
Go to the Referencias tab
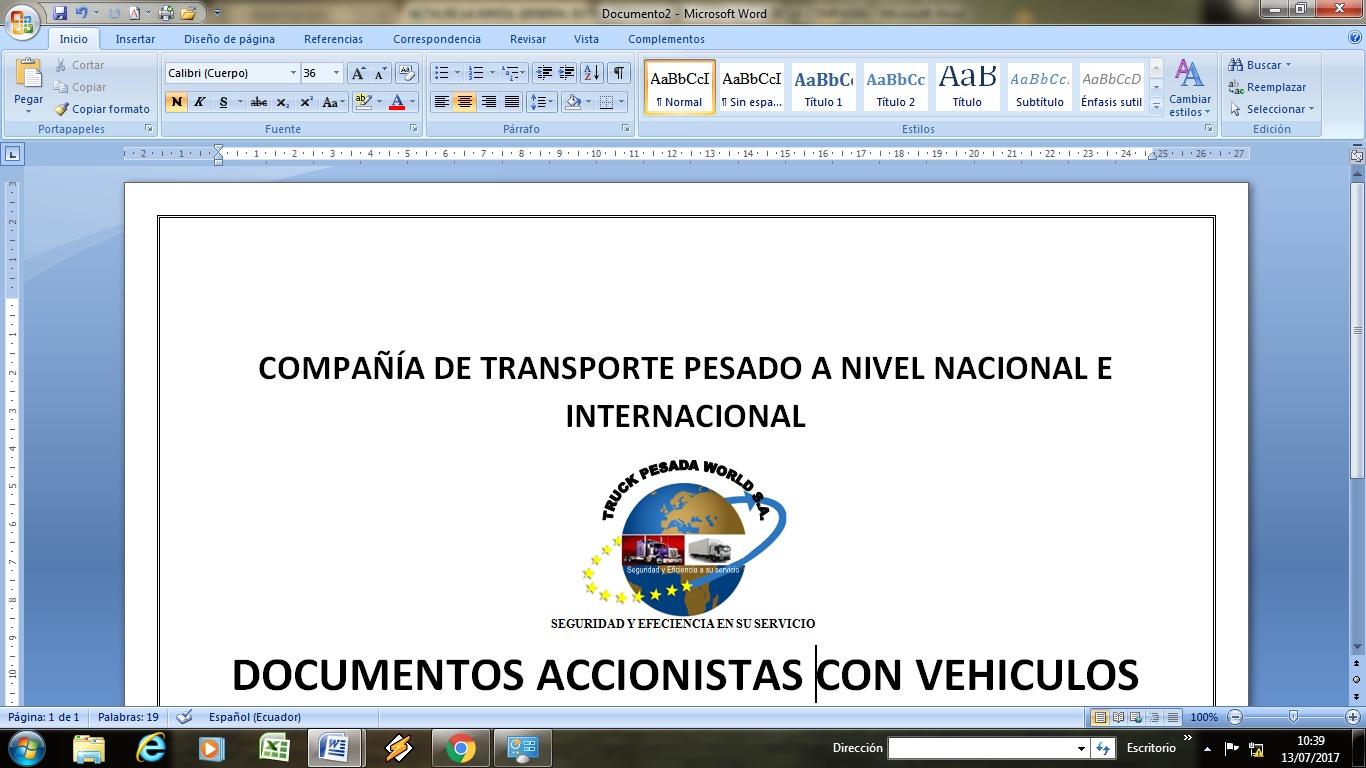pyautogui.click(x=333, y=39)
